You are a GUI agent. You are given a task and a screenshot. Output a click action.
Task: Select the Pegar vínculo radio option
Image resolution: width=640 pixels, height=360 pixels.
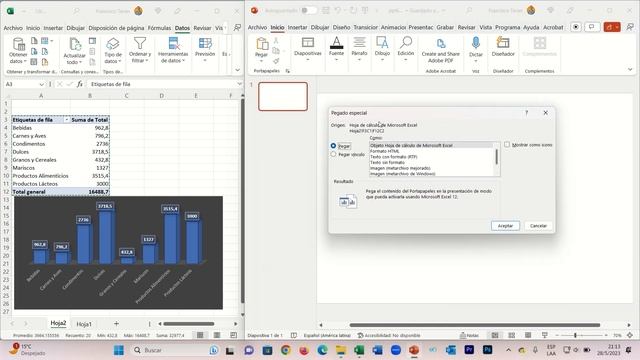pyautogui.click(x=333, y=154)
